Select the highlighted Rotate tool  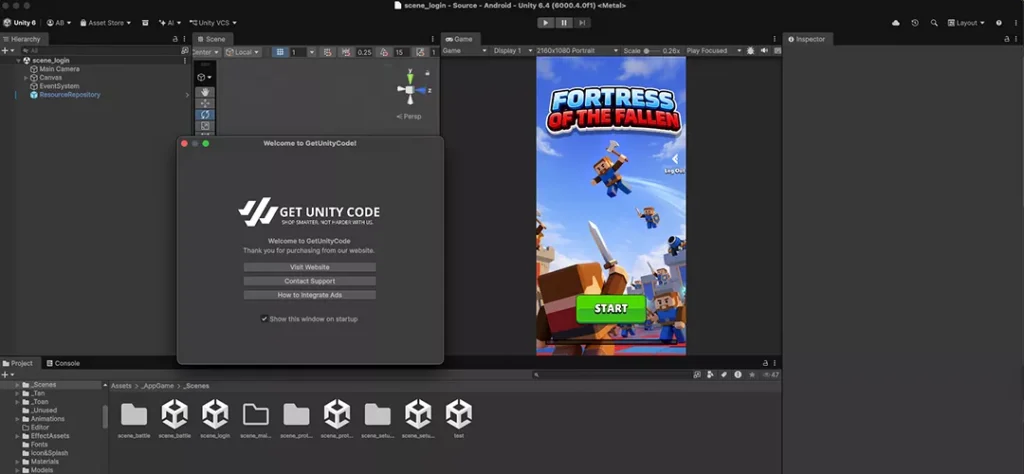205,114
